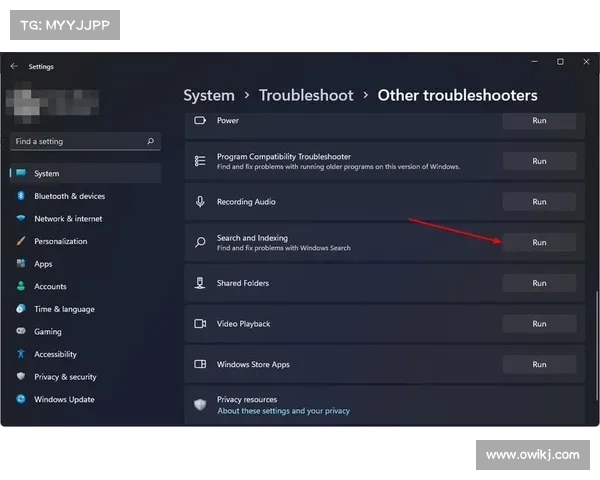Image resolution: width=600 pixels, height=480 pixels.
Task: Click the Program Compatibility description text
Action: click(x=338, y=167)
